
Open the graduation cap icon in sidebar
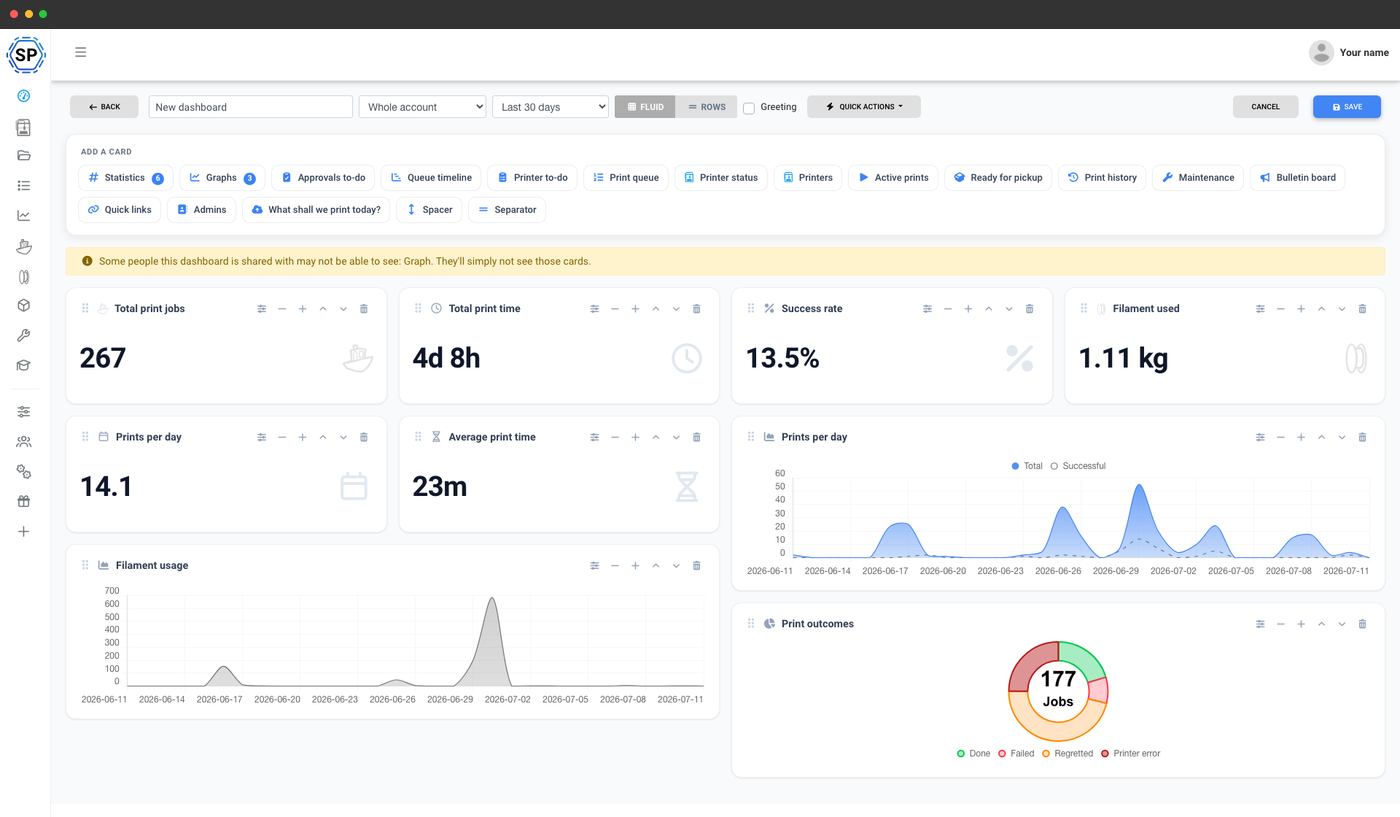coord(24,366)
